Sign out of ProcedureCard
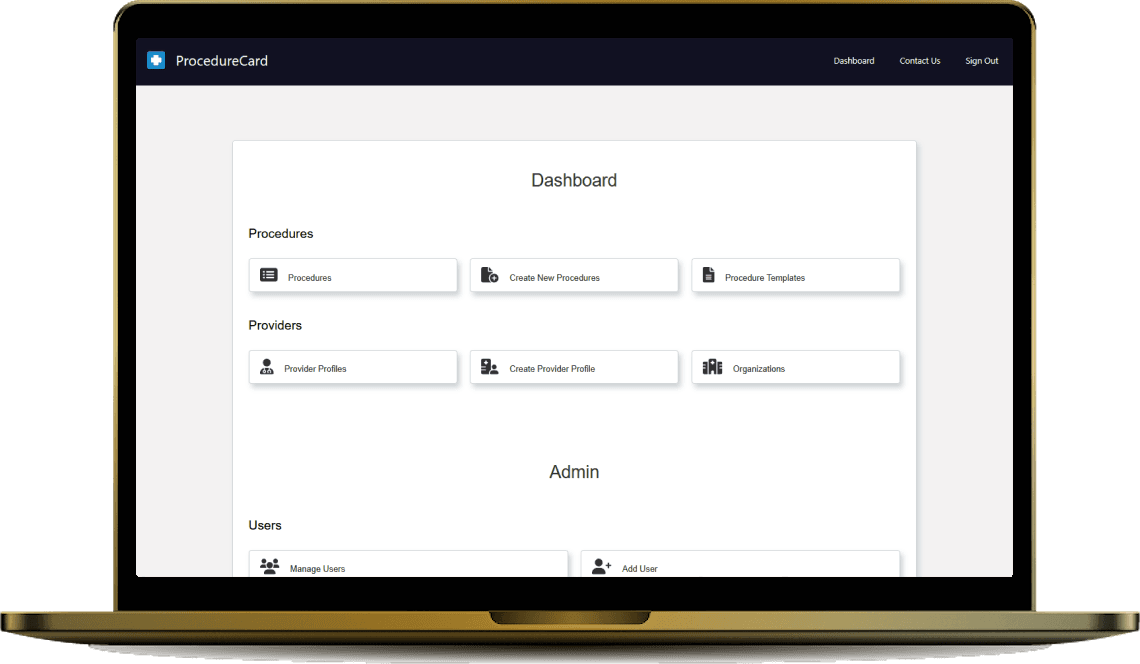Image resolution: width=1140 pixels, height=664 pixels. [981, 61]
